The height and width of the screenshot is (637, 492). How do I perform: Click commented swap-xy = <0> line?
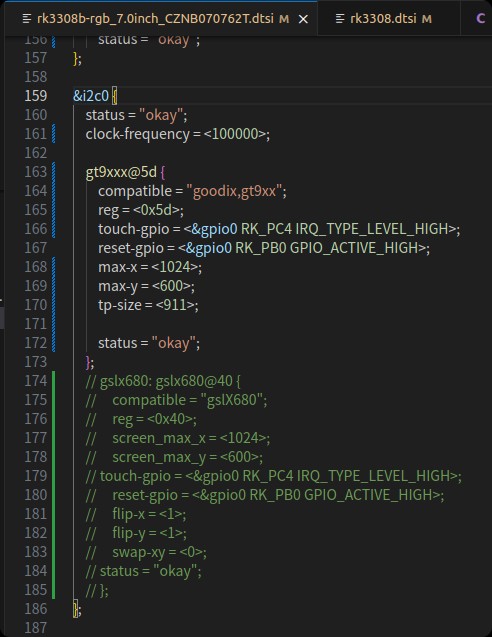click(146, 552)
